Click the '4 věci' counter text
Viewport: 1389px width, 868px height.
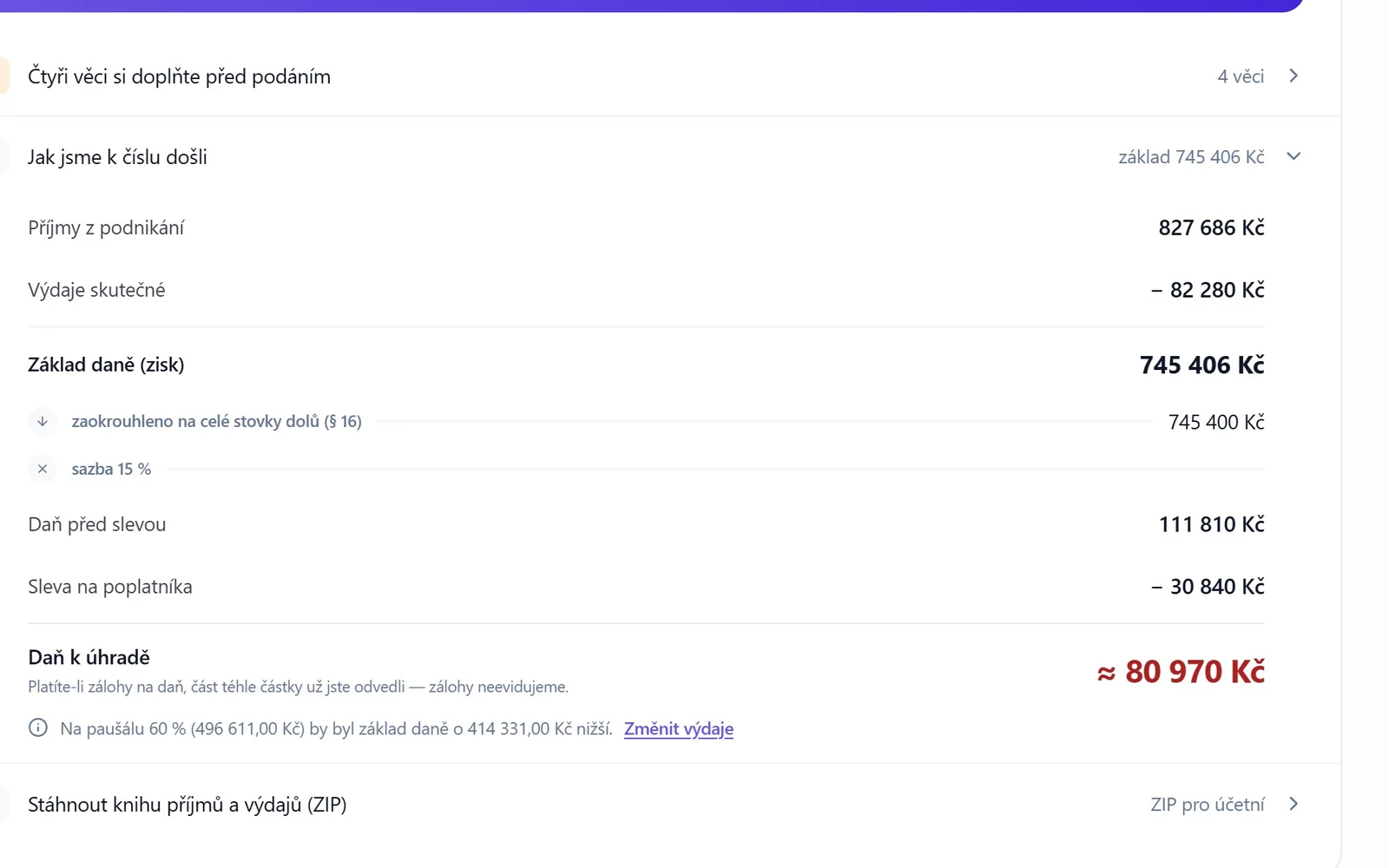(1241, 76)
